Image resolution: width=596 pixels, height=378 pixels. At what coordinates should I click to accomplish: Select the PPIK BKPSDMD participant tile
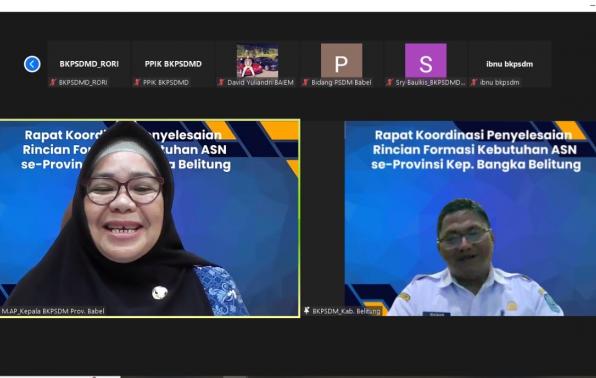pyautogui.click(x=173, y=64)
